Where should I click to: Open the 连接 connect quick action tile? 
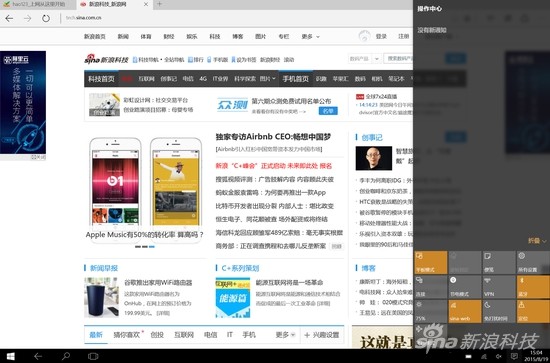431,287
